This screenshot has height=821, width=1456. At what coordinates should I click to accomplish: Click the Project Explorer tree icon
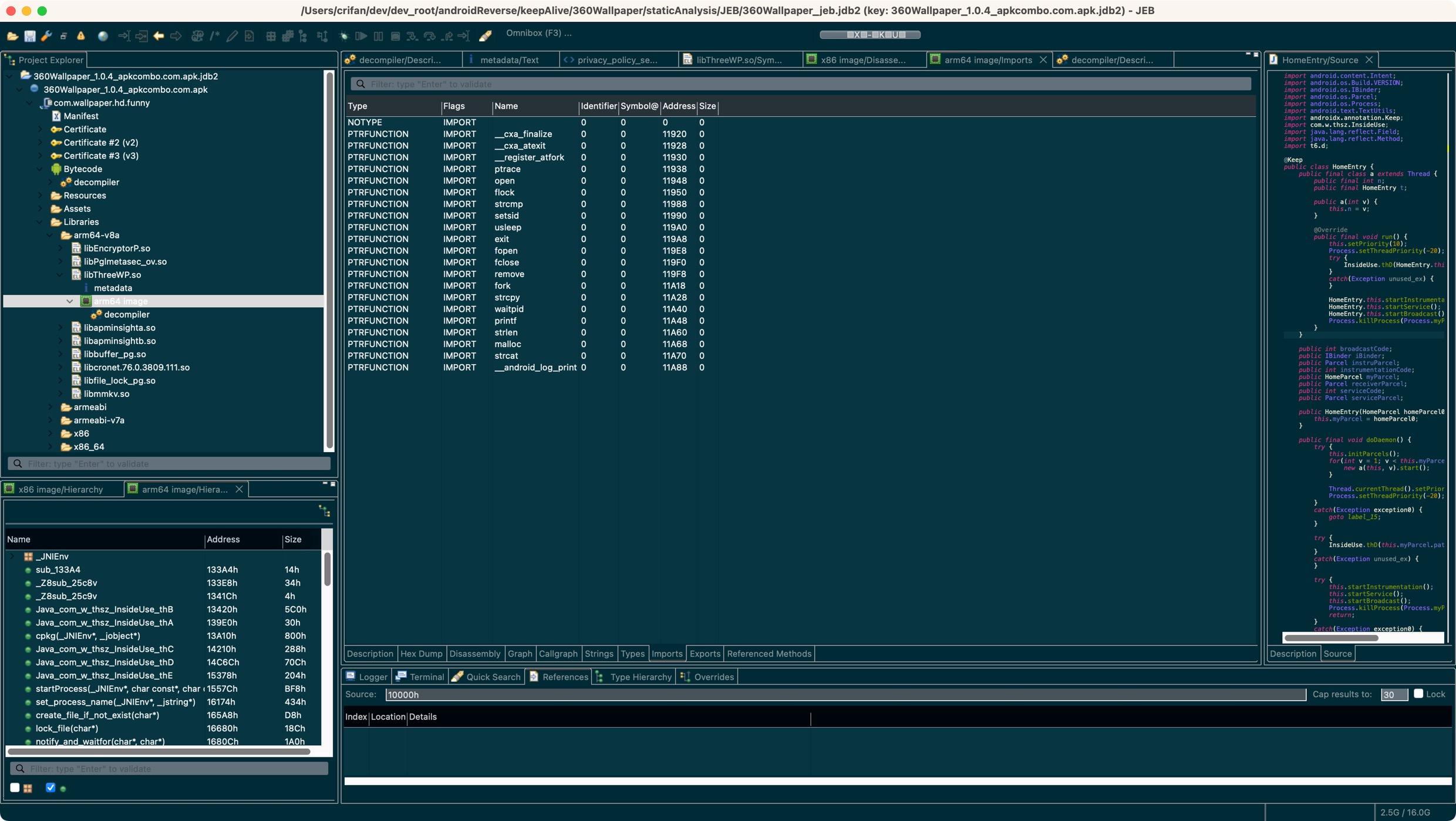10,60
